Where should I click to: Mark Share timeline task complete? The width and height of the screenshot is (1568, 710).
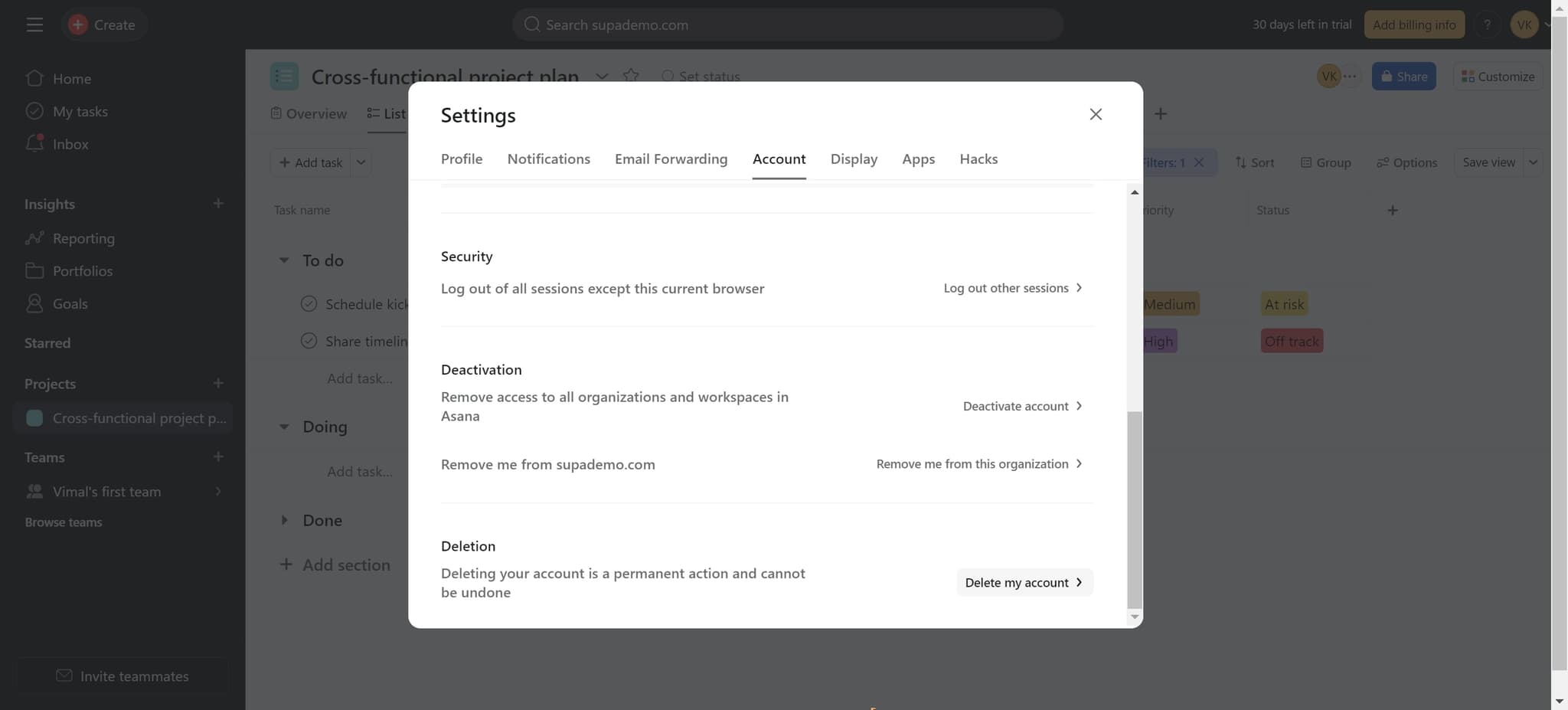[309, 341]
